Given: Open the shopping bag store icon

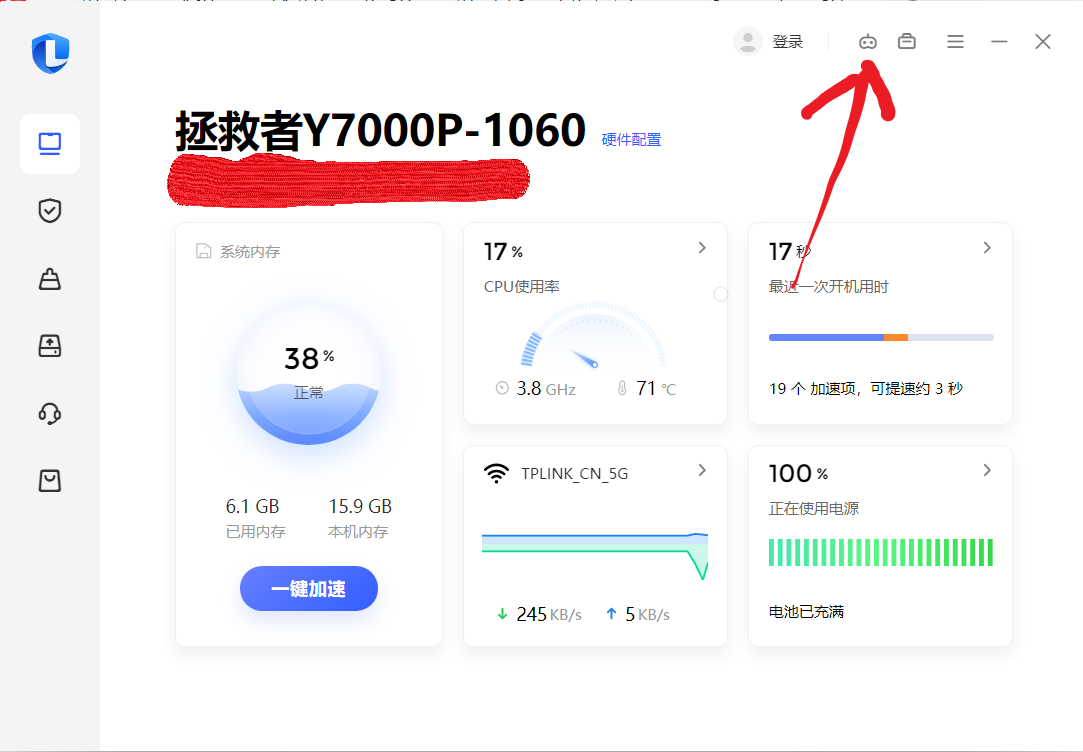Looking at the screenshot, I should click(x=50, y=481).
